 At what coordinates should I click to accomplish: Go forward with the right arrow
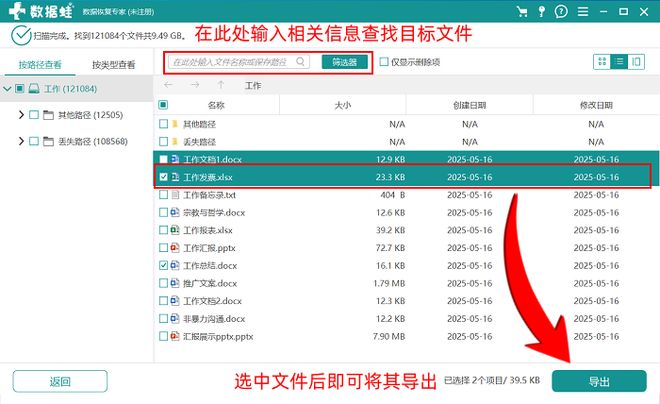pos(194,85)
